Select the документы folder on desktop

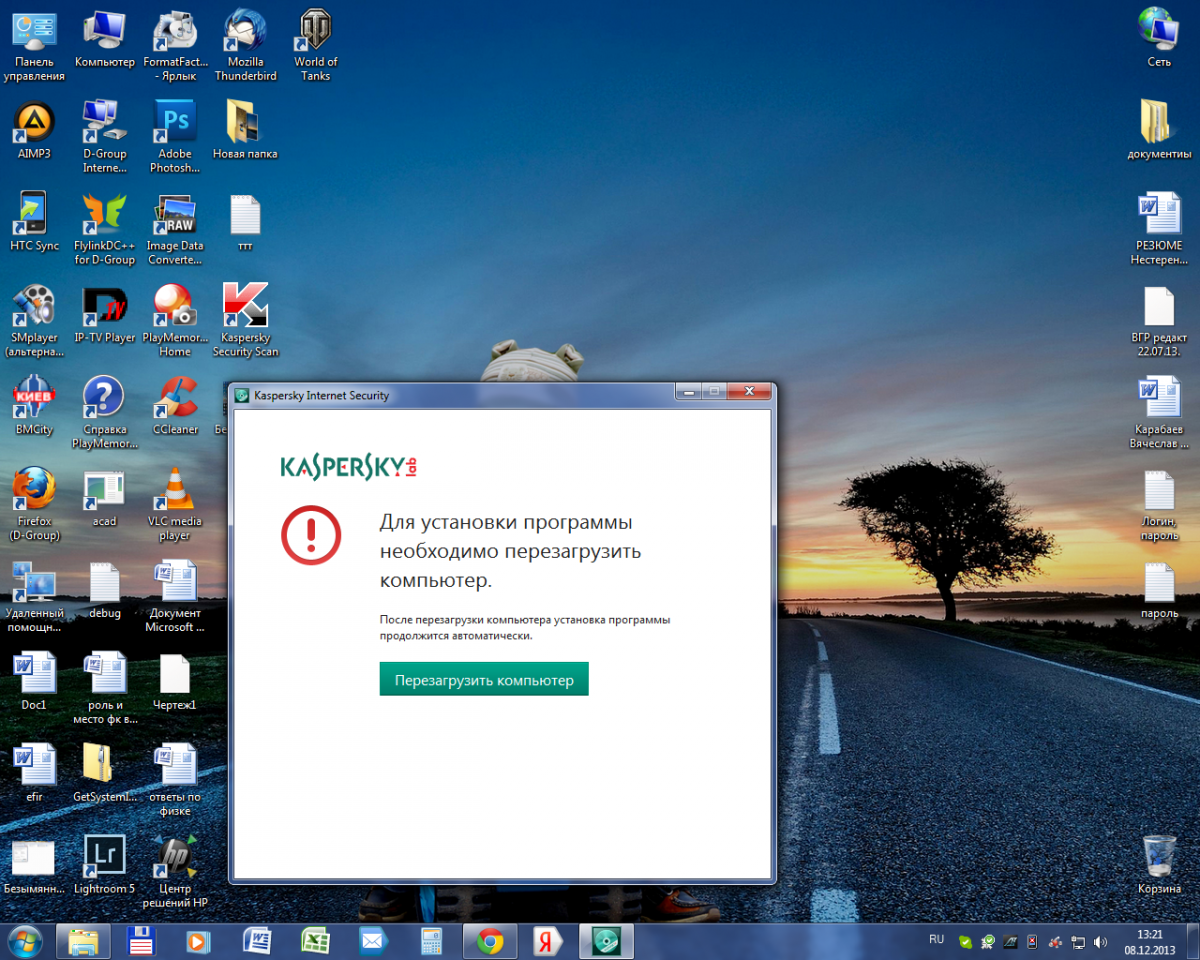pos(1159,130)
